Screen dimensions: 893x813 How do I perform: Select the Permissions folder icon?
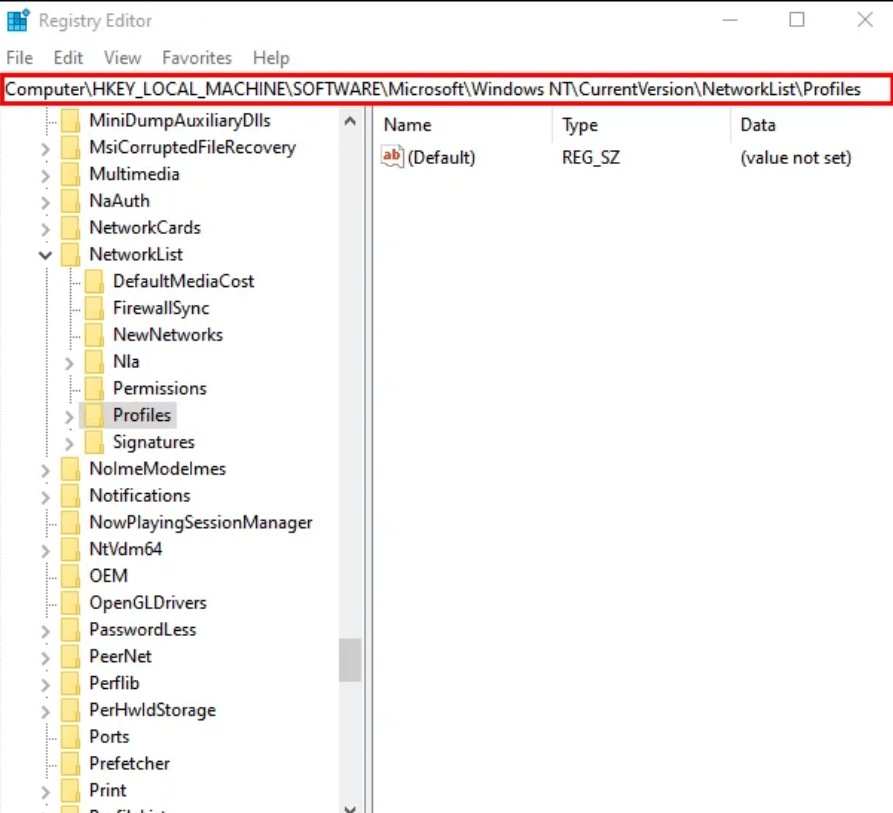[x=94, y=389]
